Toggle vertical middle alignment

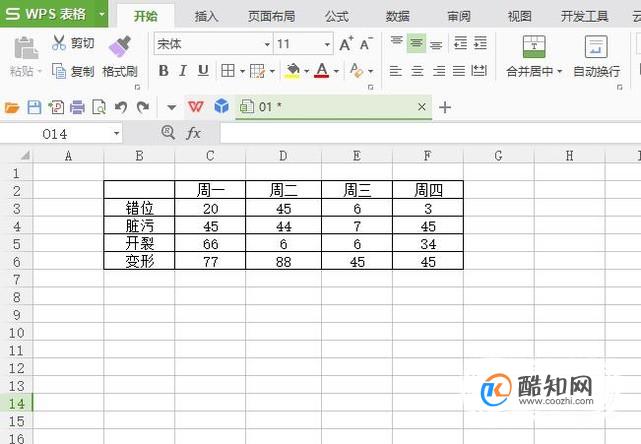[416, 43]
